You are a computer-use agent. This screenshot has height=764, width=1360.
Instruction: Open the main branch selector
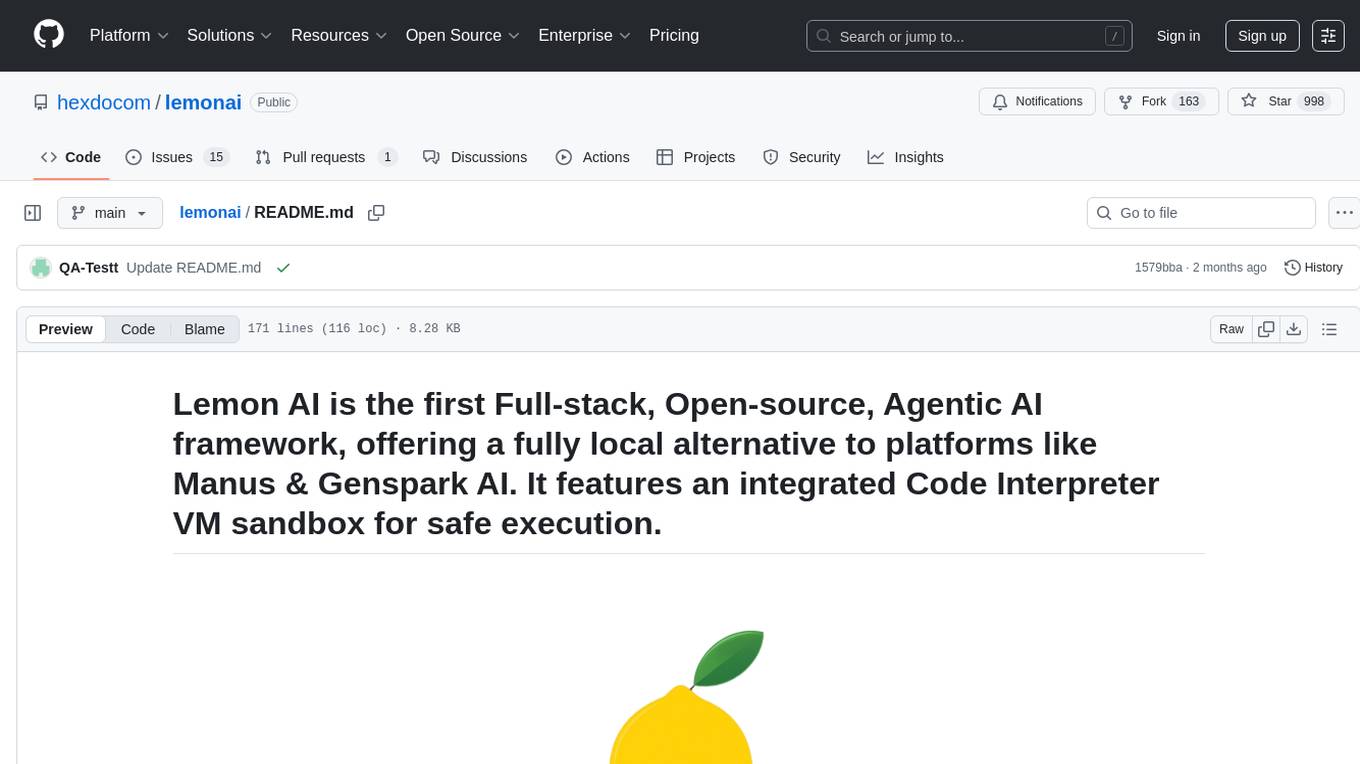pyautogui.click(x=109, y=213)
